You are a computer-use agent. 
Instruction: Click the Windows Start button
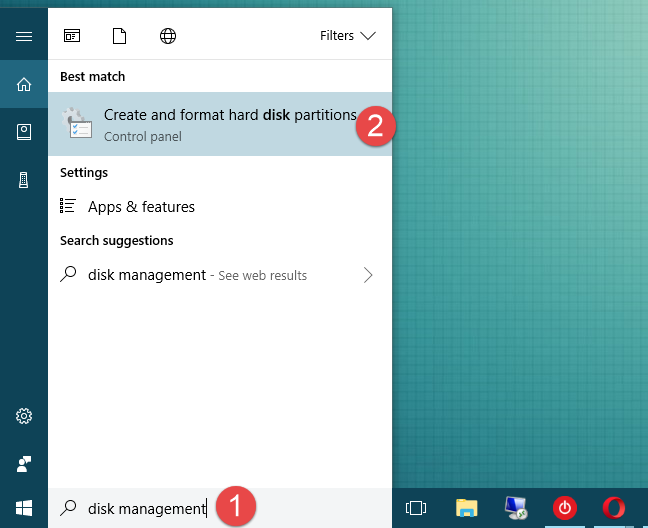coord(24,508)
